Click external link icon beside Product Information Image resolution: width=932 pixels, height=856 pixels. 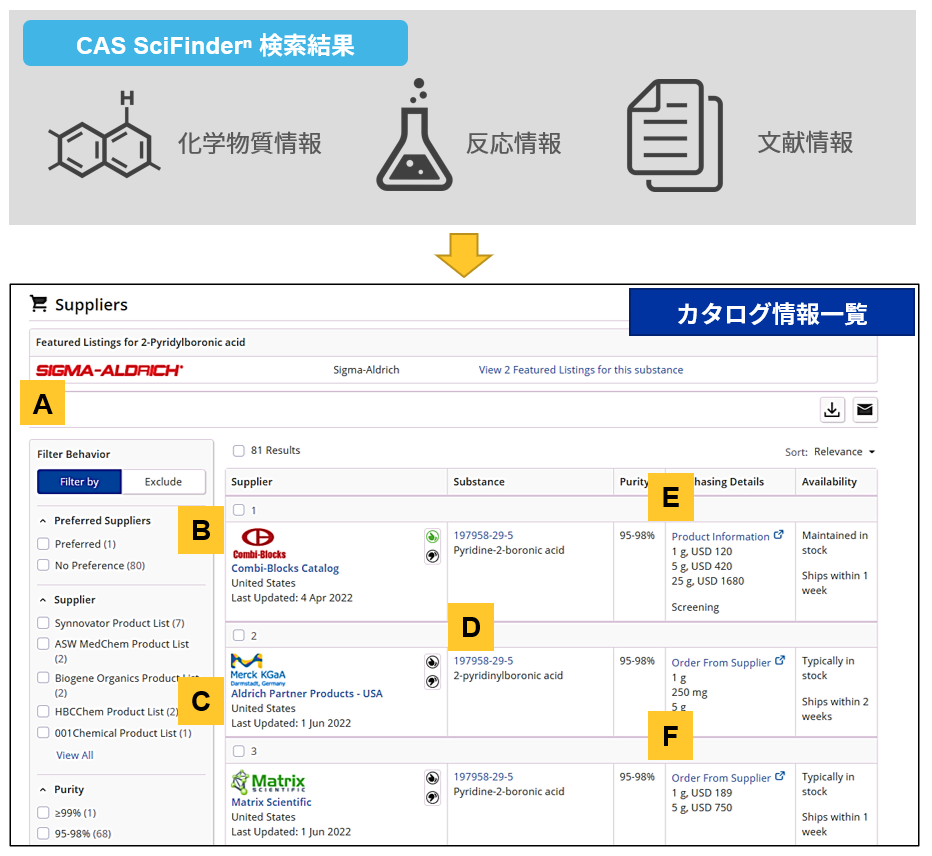click(779, 536)
